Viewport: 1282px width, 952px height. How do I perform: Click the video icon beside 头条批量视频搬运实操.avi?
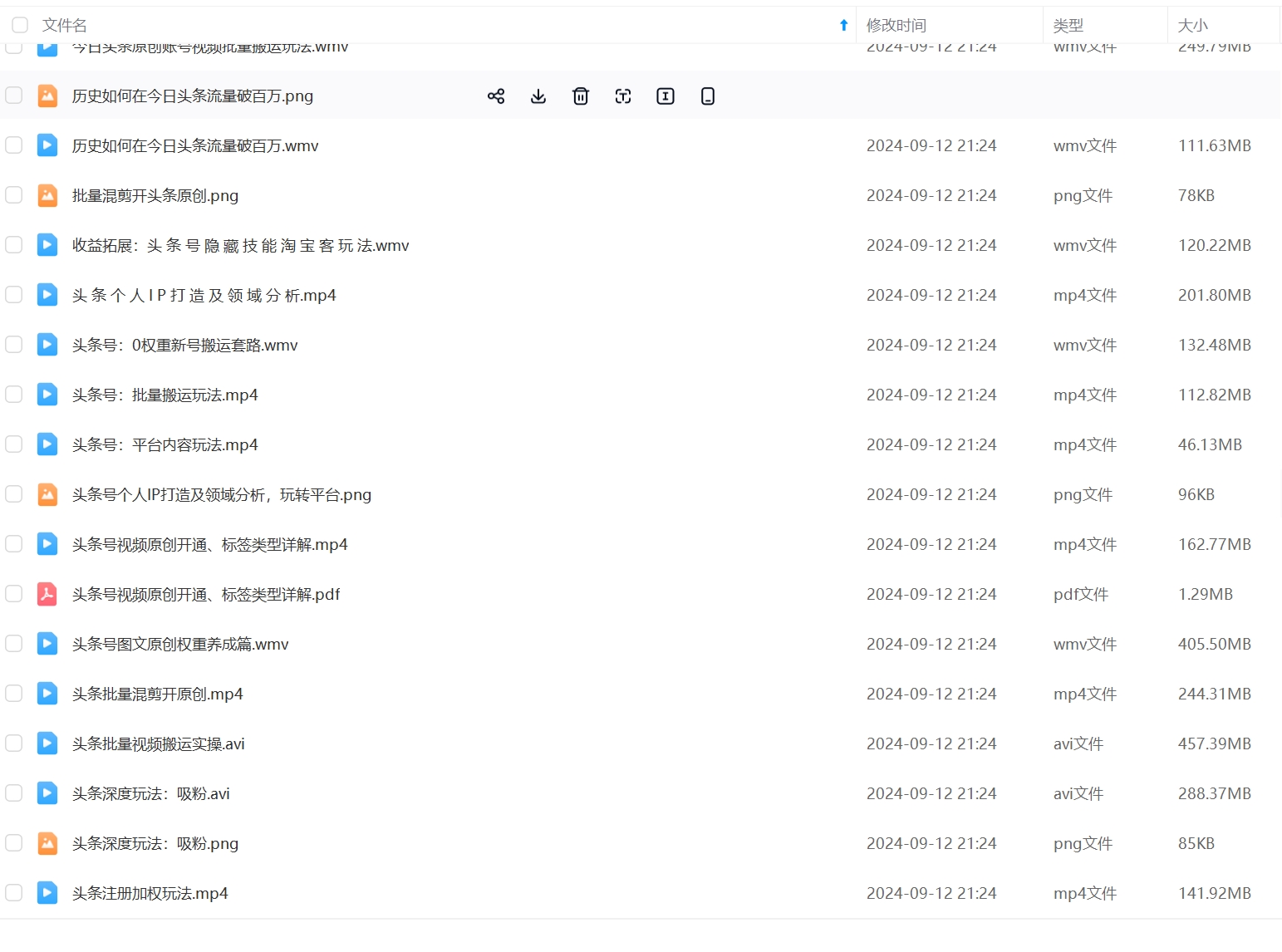tap(47, 743)
